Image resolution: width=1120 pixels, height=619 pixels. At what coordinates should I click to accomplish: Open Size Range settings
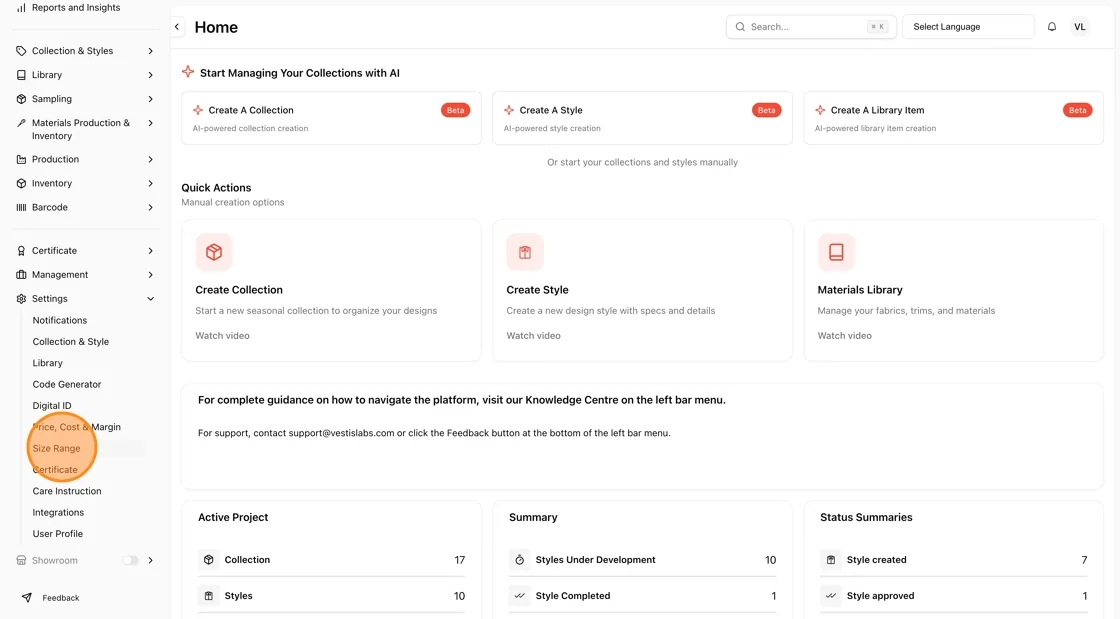56,448
